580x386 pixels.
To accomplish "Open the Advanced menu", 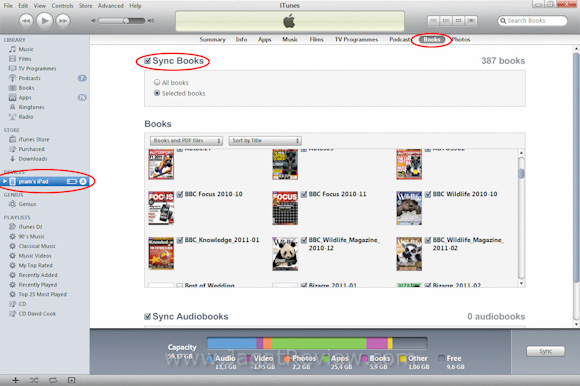I will coord(110,6).
